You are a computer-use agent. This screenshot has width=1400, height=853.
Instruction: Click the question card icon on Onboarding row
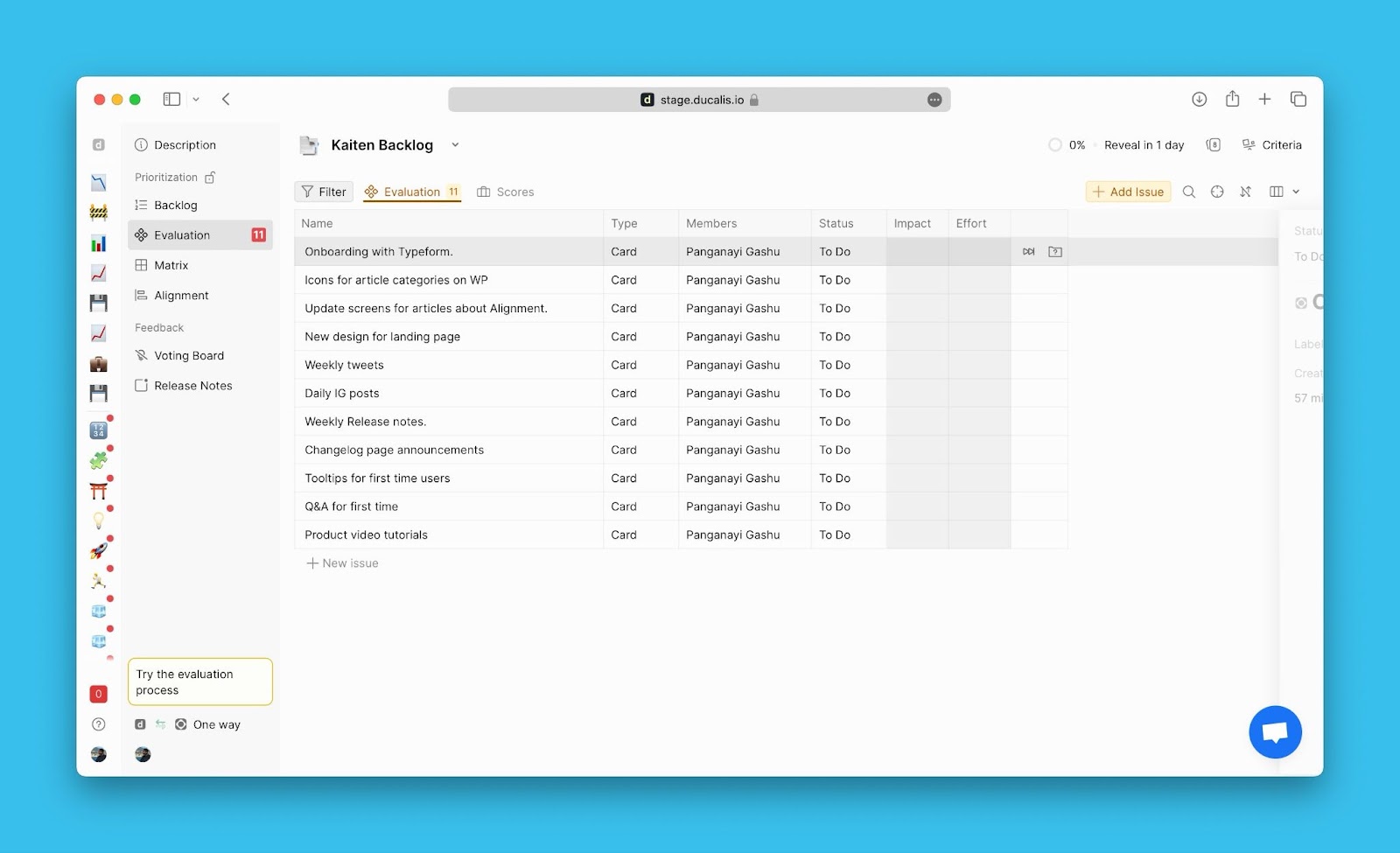[1055, 252]
